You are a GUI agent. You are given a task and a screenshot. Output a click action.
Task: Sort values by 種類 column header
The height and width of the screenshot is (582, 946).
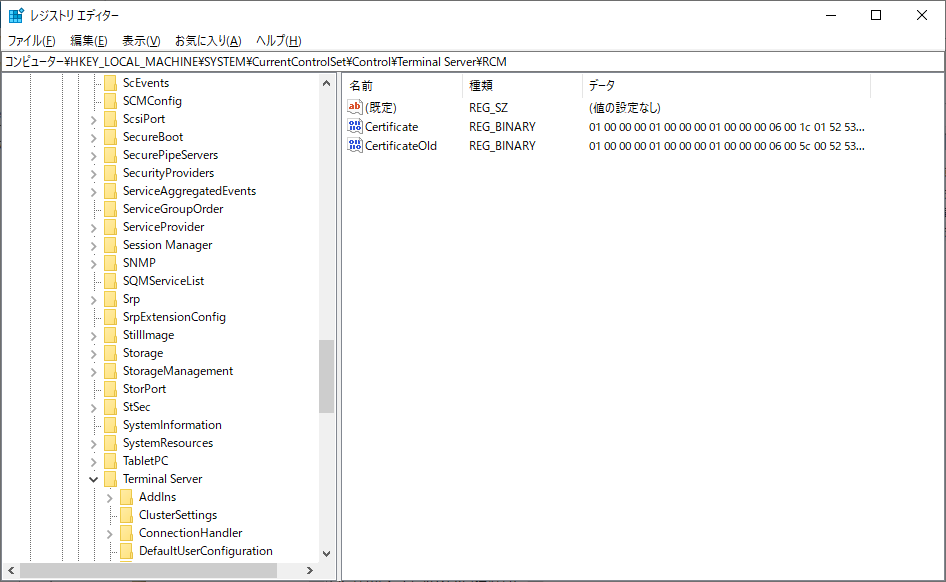click(522, 86)
